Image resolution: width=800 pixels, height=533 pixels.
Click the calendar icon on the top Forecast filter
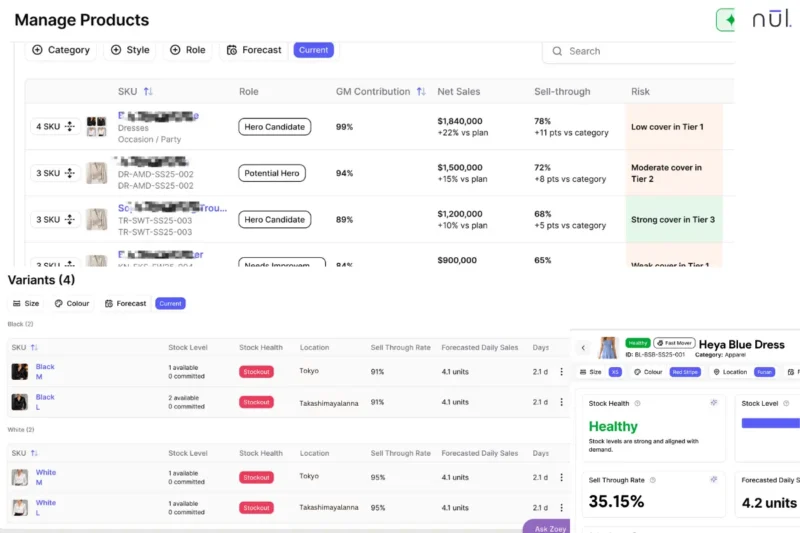[x=232, y=49]
